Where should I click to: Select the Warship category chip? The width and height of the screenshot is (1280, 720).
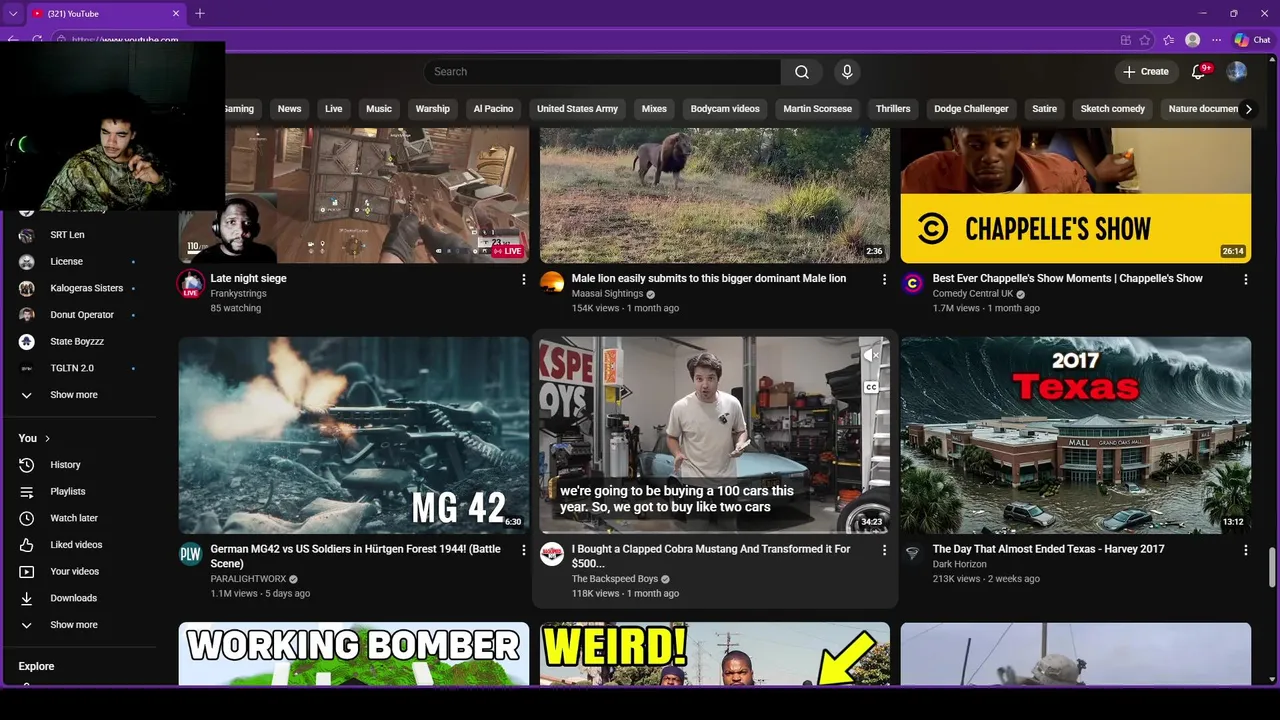tap(433, 109)
